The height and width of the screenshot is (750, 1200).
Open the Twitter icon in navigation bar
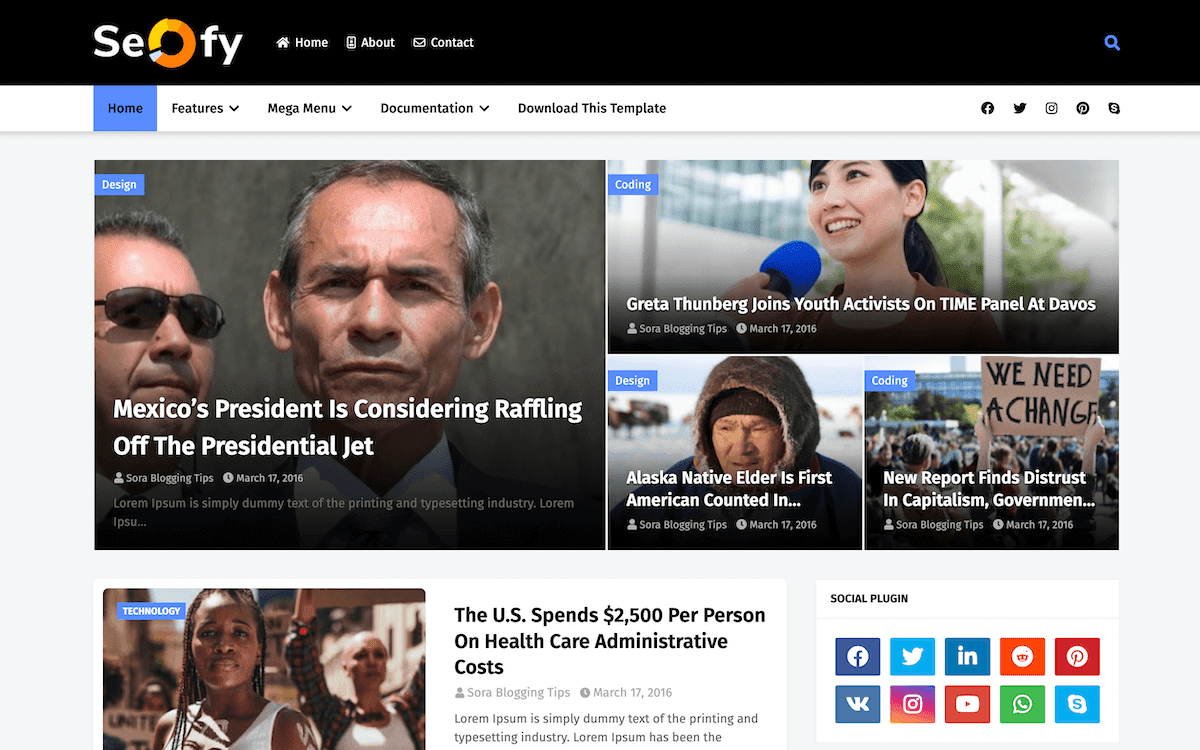pos(1019,108)
